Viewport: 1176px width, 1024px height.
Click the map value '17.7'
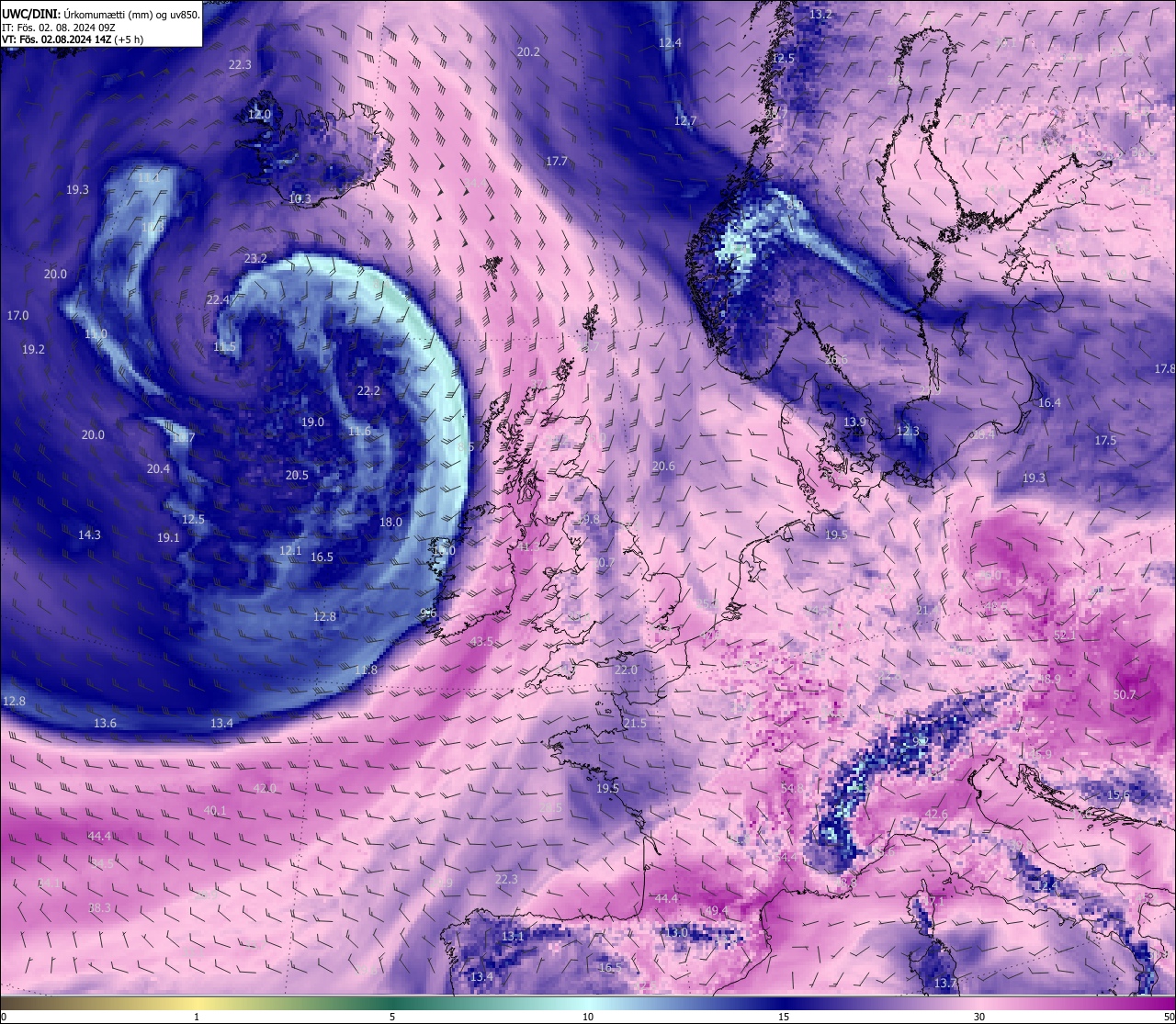click(556, 162)
